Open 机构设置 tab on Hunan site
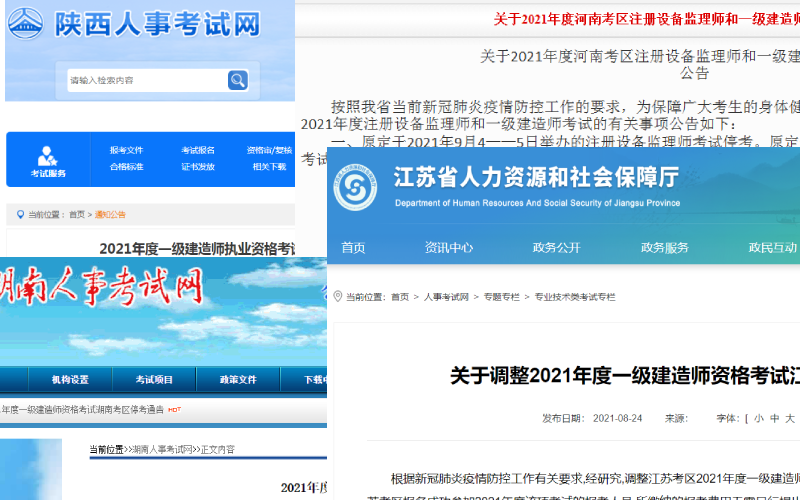 coord(70,380)
